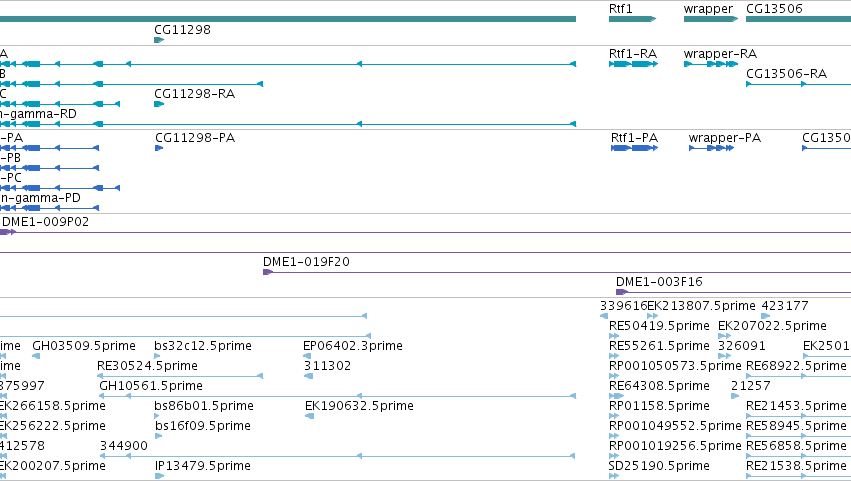Click the DME1-009P02 clone label

point(46,221)
